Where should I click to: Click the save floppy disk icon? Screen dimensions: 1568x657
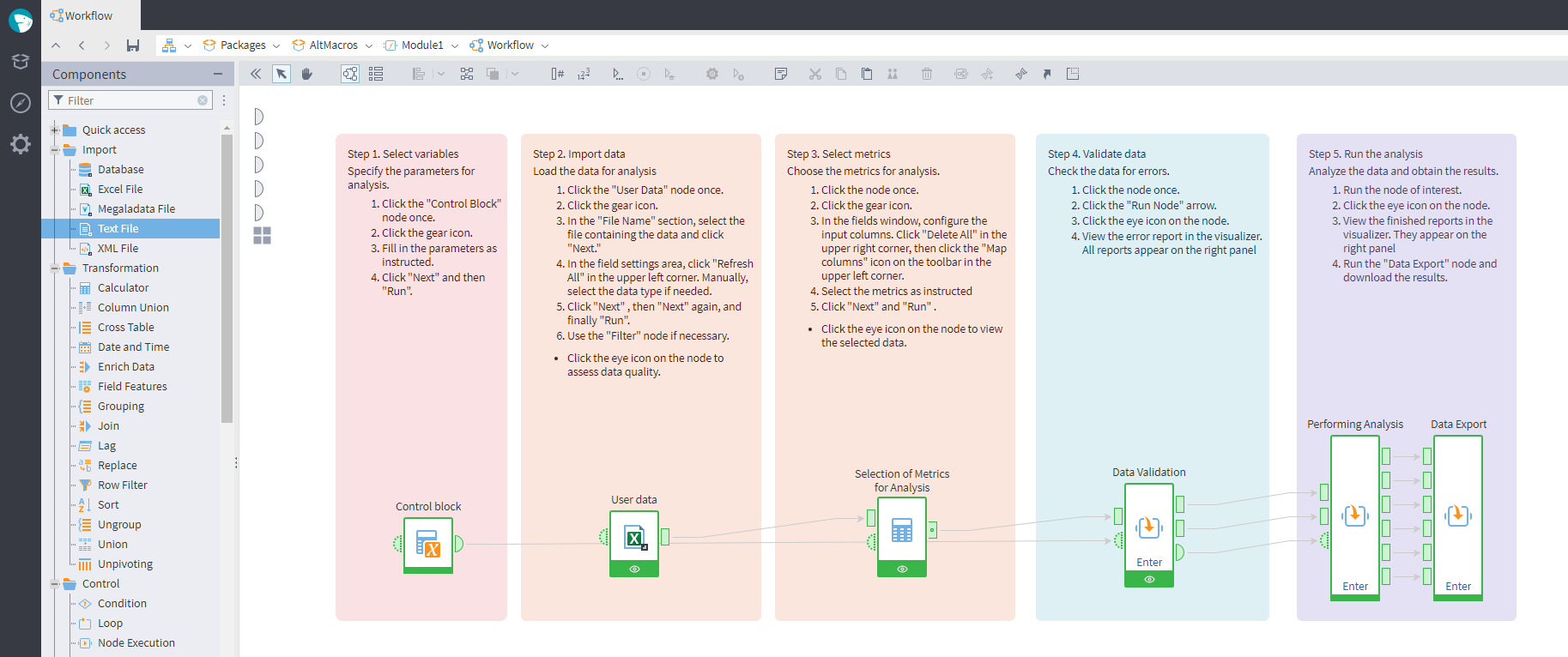[x=132, y=45]
